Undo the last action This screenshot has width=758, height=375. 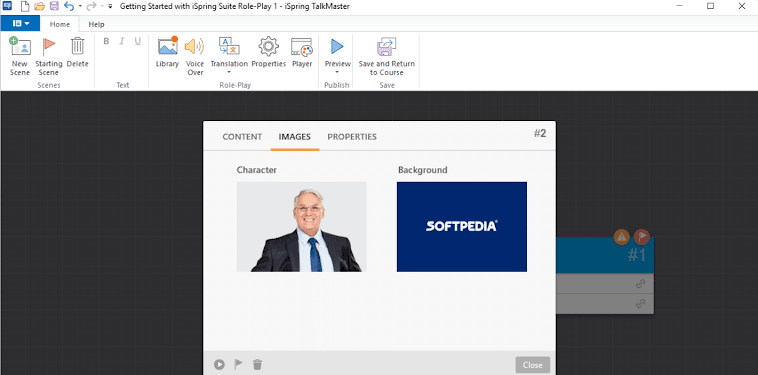pyautogui.click(x=69, y=6)
